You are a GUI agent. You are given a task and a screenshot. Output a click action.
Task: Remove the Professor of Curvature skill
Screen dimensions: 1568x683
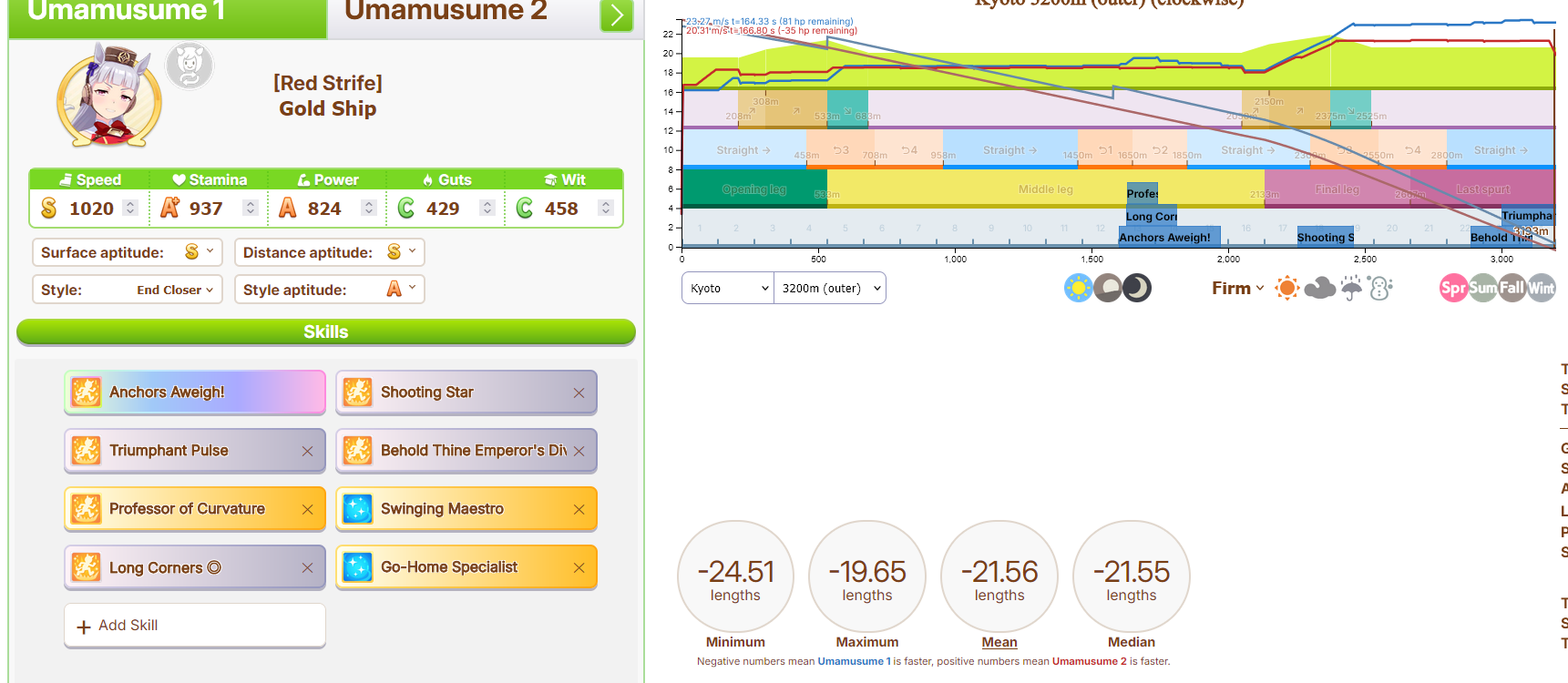tap(307, 509)
